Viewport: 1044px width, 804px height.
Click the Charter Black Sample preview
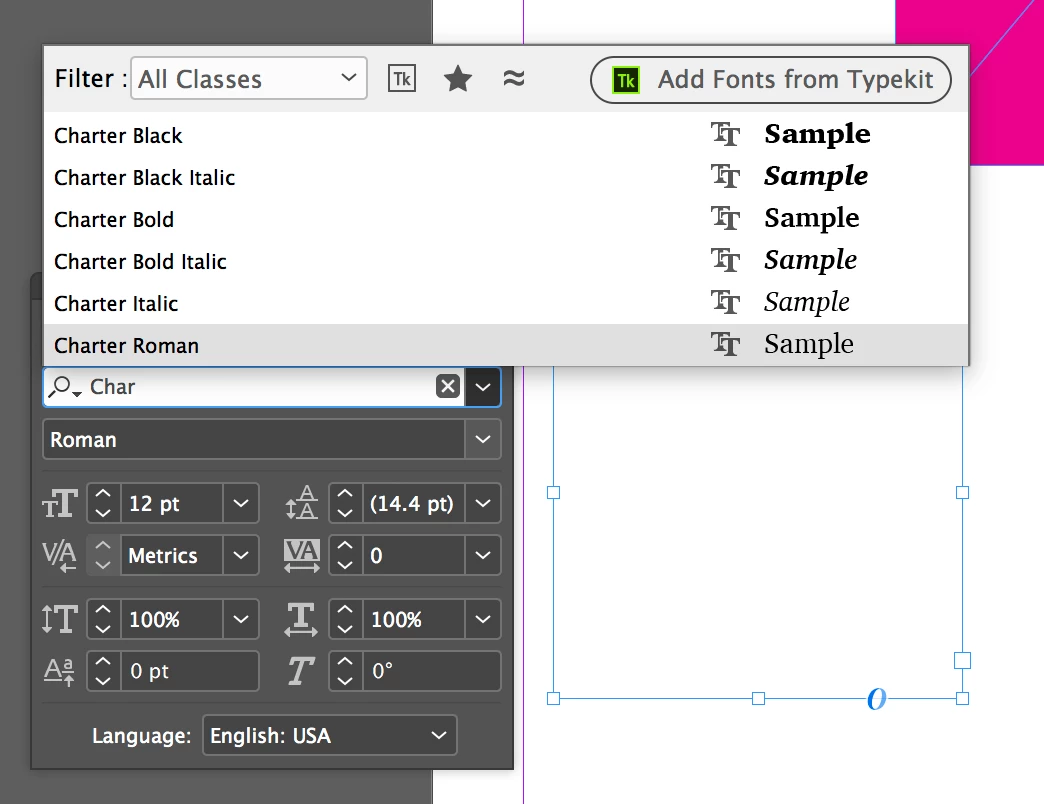point(817,134)
